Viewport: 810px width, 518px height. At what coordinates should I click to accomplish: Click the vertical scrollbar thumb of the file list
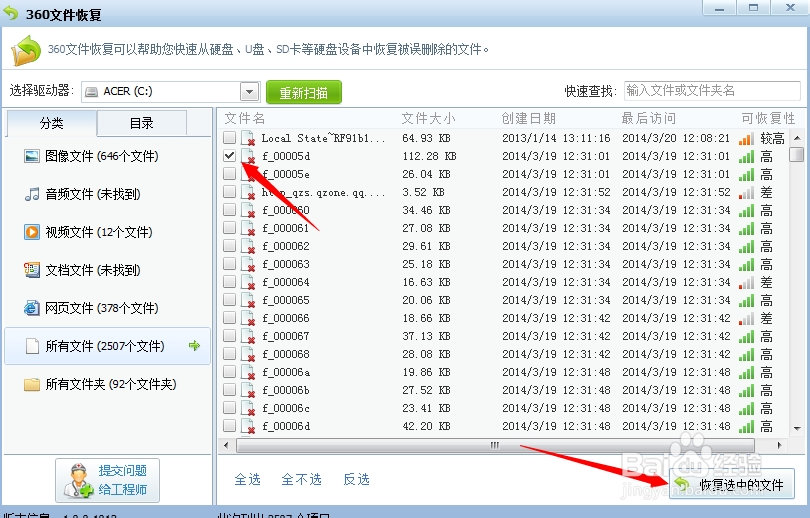[x=797, y=154]
